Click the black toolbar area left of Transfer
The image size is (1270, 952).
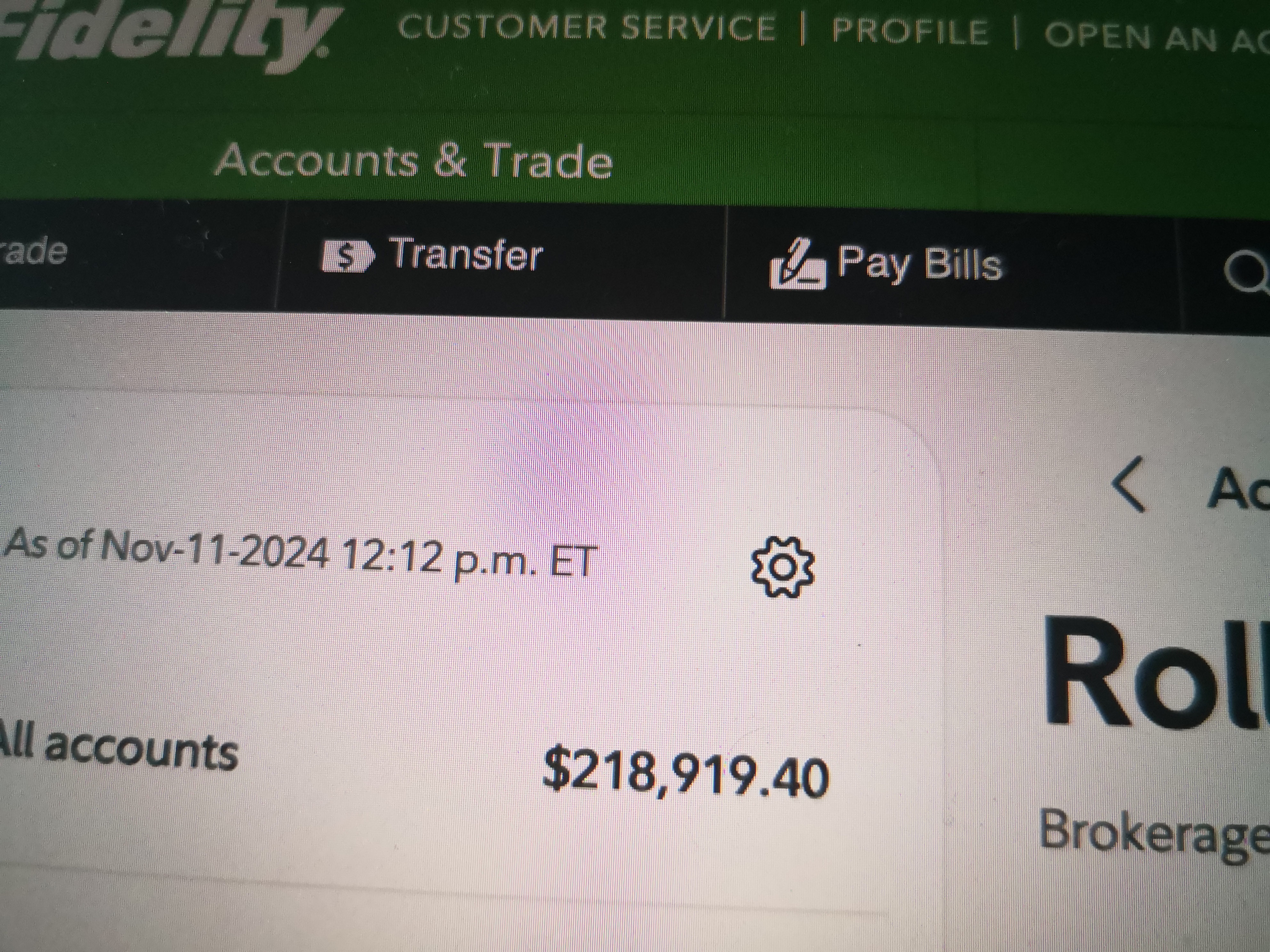click(172, 256)
